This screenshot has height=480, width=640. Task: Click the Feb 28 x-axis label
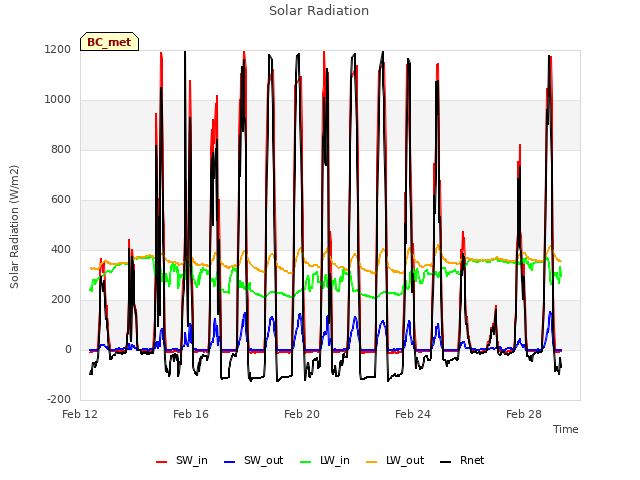(x=524, y=414)
